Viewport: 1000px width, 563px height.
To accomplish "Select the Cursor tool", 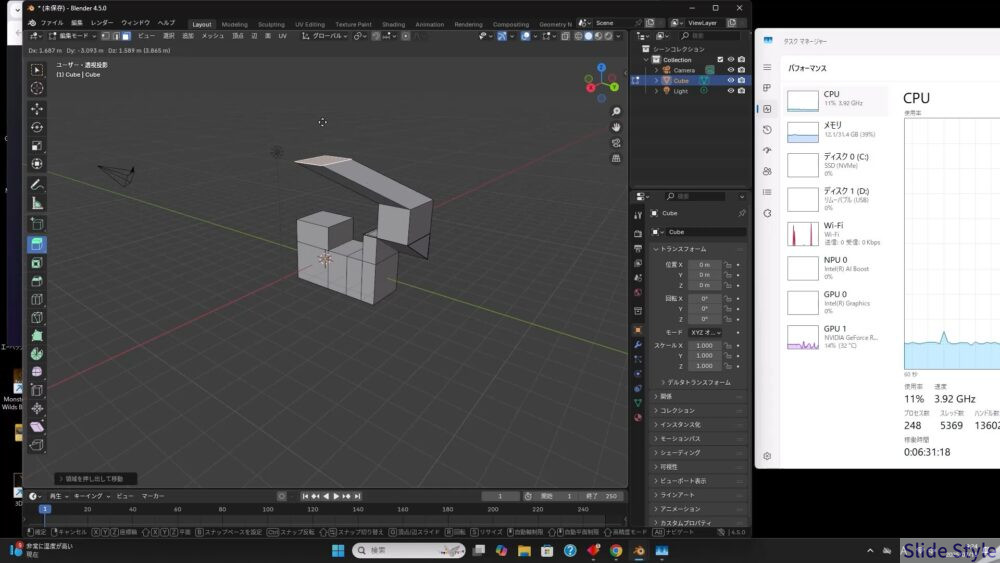I will click(37, 88).
